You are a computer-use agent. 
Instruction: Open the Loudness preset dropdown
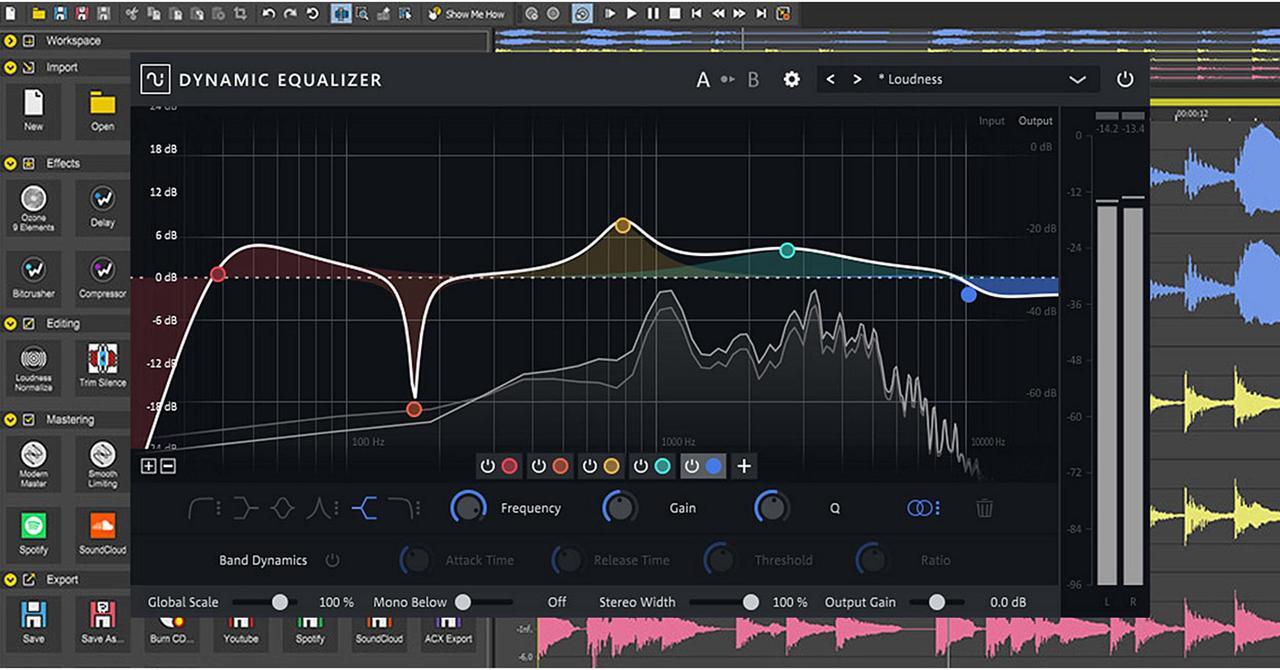coord(1077,79)
